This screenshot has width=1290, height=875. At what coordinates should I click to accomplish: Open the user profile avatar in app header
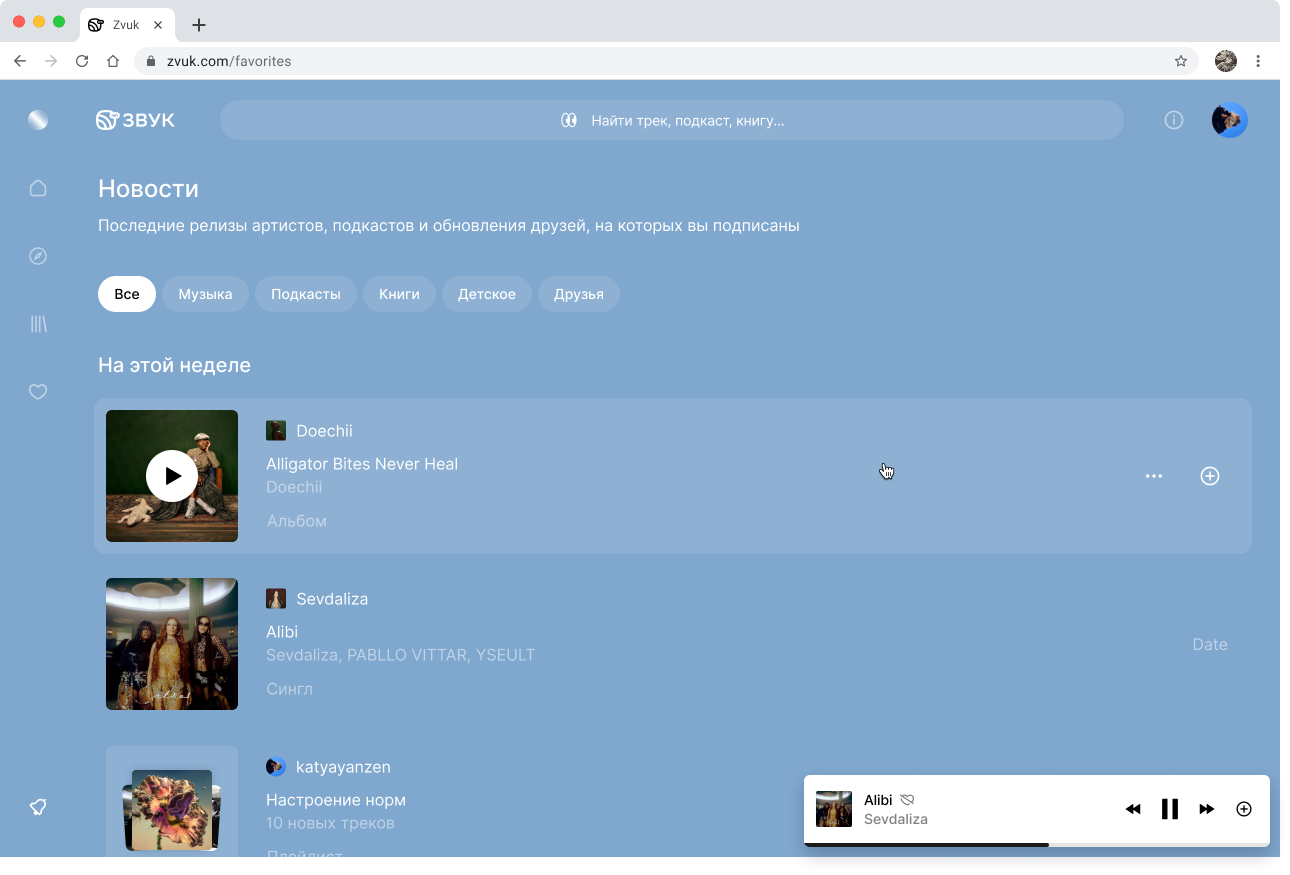click(x=1230, y=120)
